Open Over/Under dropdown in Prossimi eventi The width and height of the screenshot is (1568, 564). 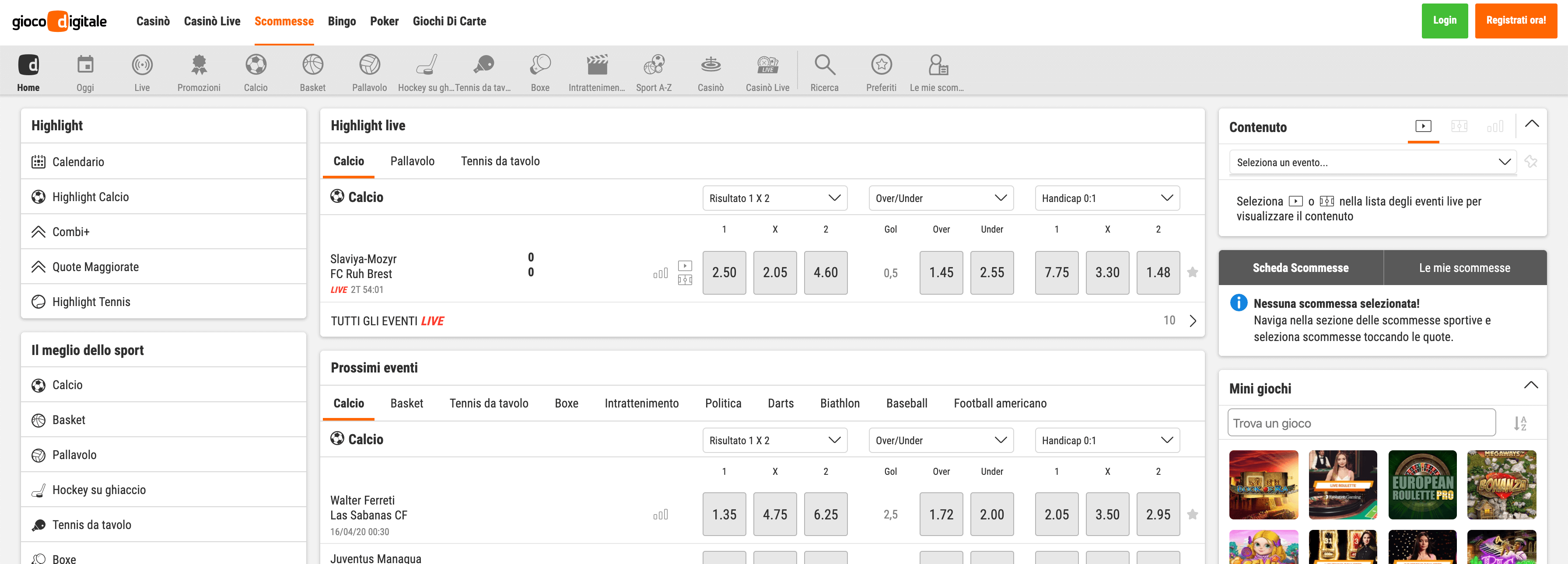point(941,441)
